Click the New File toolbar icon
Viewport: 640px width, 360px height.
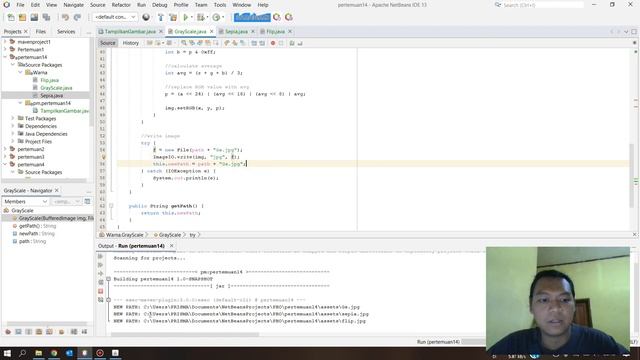coord(11,17)
